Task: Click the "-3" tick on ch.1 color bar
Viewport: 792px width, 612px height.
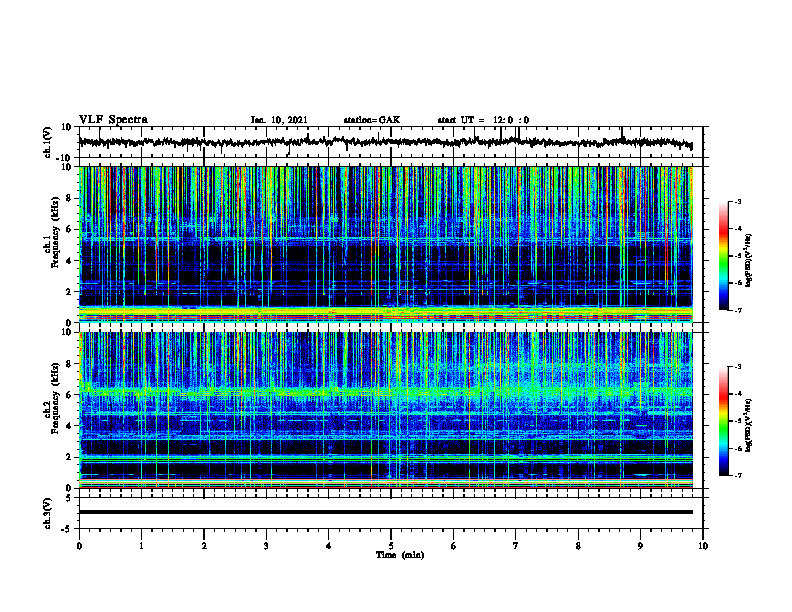Action: (738, 201)
